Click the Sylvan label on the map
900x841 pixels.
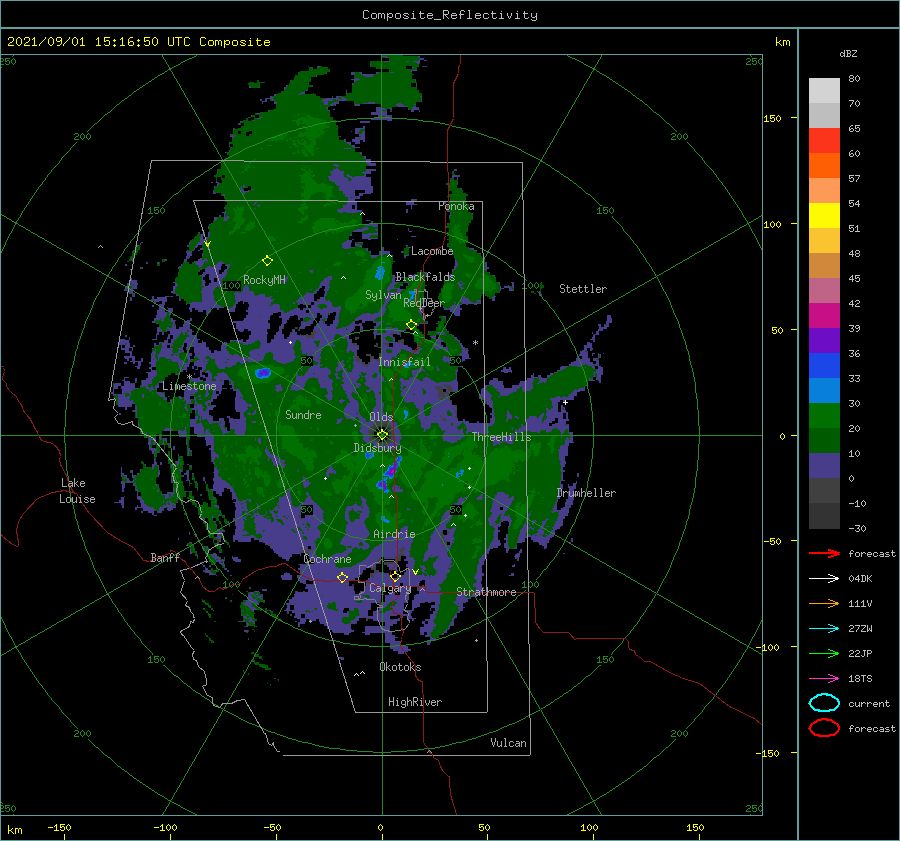click(383, 295)
